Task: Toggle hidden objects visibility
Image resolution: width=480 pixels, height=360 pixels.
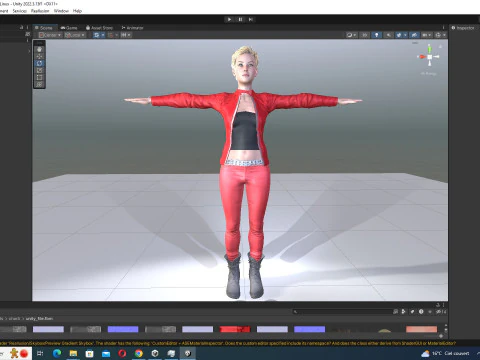Action: [x=414, y=35]
